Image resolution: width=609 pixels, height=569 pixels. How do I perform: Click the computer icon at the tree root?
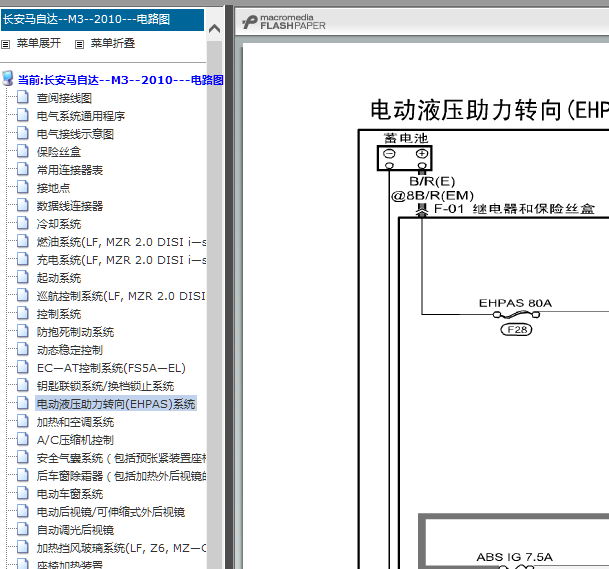pyautogui.click(x=8, y=78)
